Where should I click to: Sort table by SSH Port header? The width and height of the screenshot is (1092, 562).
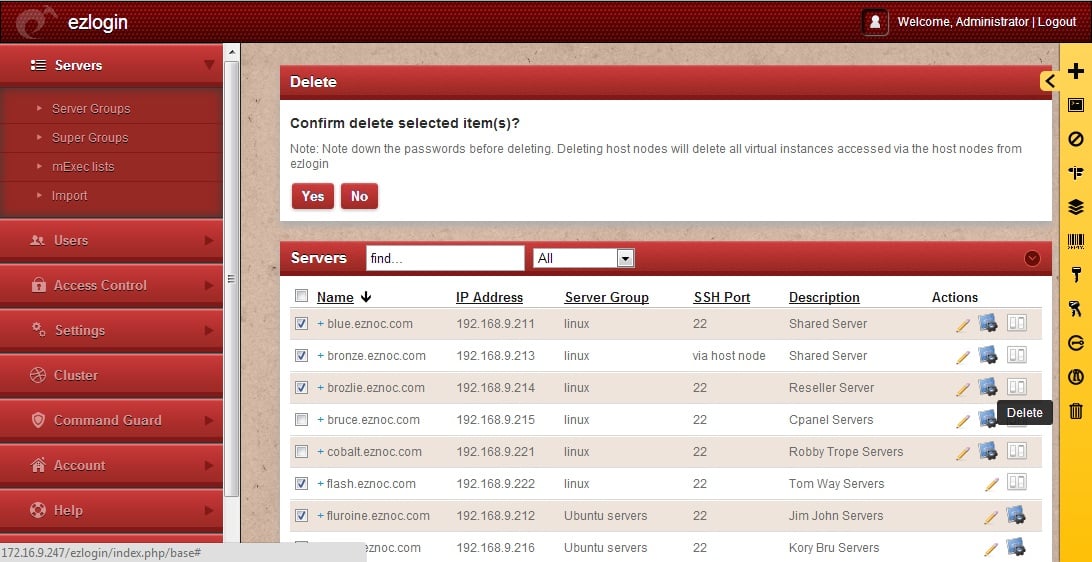(x=722, y=297)
